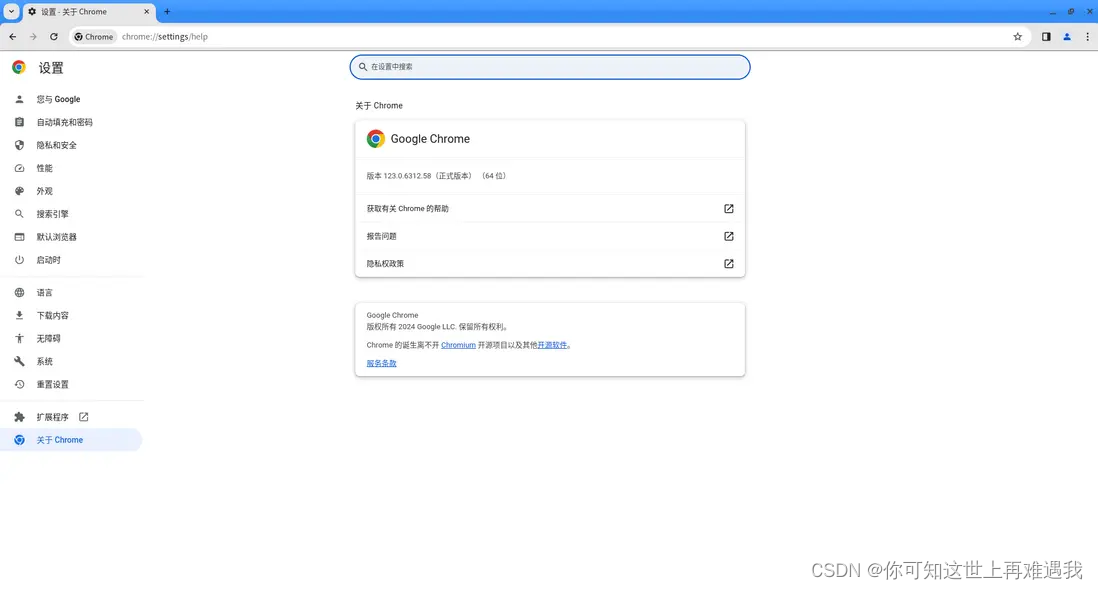Bookmark this page with the star icon

click(1017, 36)
